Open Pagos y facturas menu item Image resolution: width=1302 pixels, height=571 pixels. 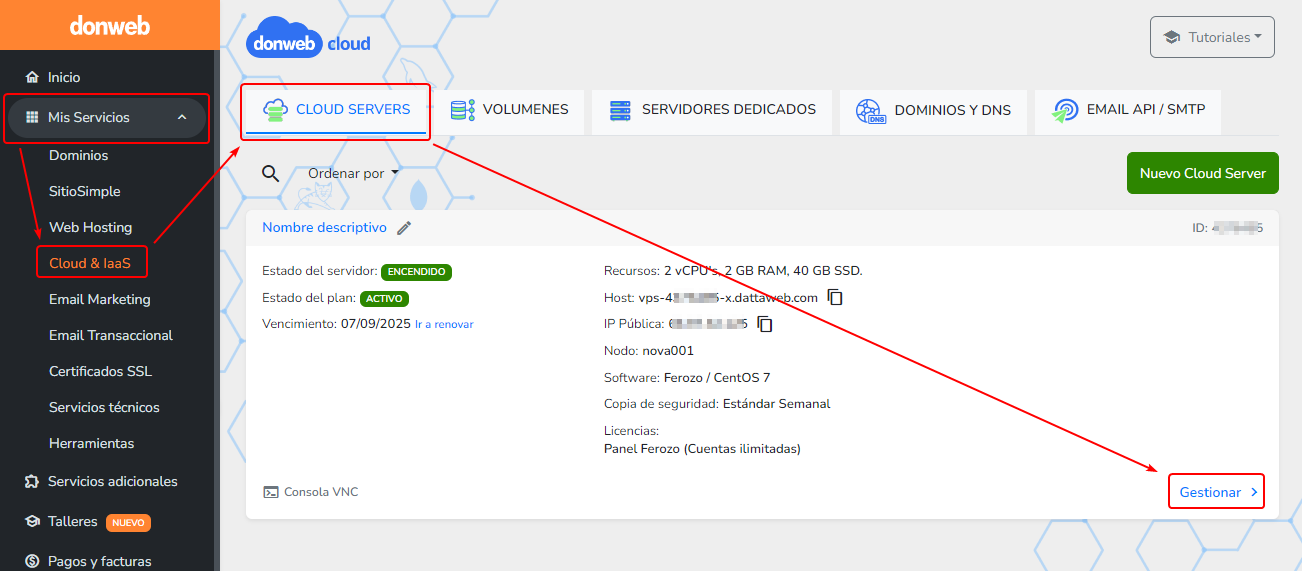pos(100,561)
